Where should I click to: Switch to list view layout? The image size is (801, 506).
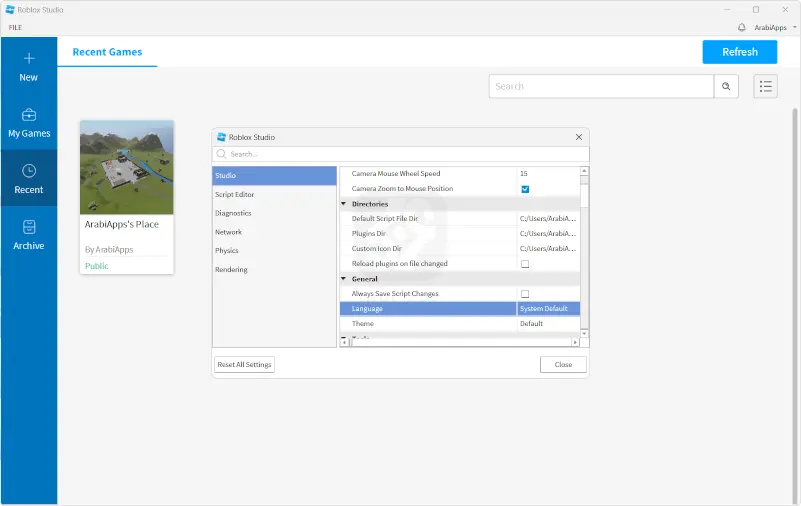[765, 86]
